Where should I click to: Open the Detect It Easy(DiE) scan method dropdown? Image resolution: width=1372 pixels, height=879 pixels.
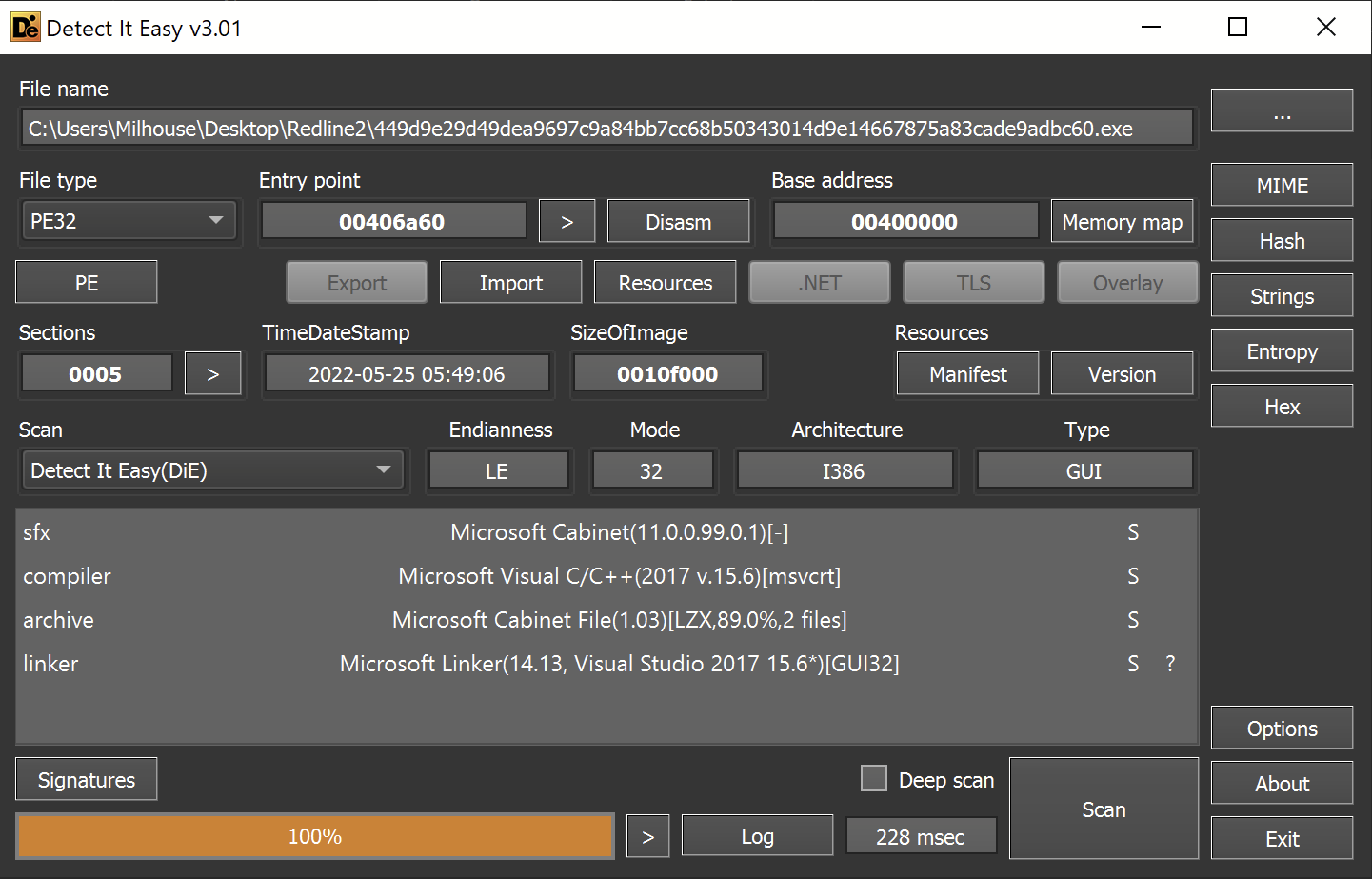tap(213, 469)
